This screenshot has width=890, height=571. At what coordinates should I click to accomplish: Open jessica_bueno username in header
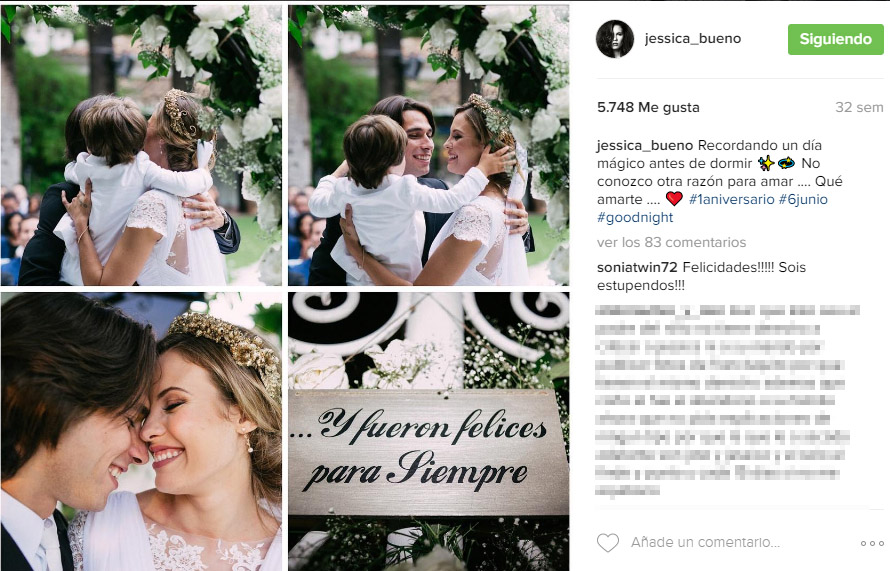pos(692,39)
